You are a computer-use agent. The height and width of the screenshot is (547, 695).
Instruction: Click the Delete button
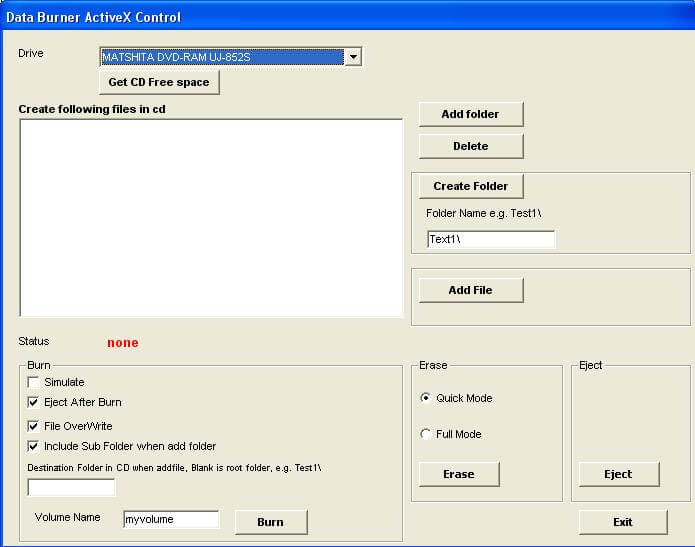tap(470, 146)
